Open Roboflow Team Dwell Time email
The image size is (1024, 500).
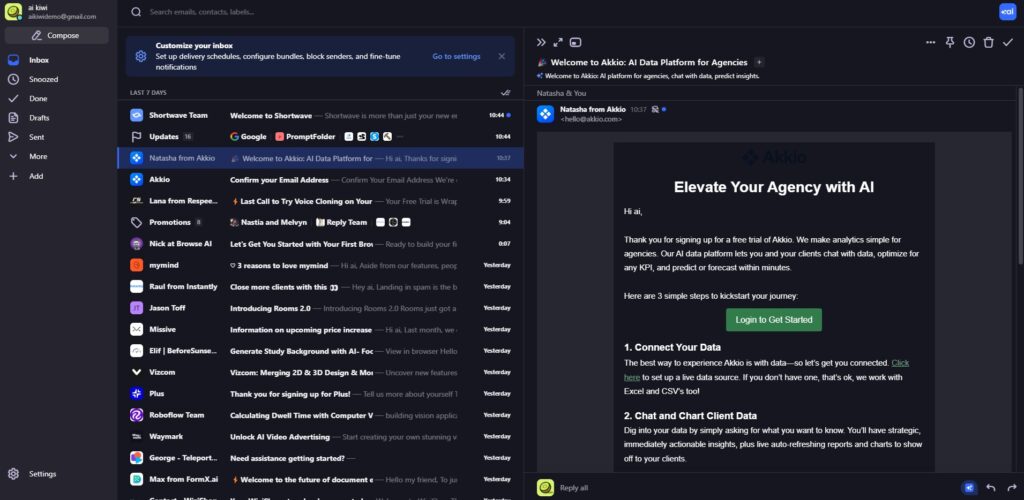(320, 415)
